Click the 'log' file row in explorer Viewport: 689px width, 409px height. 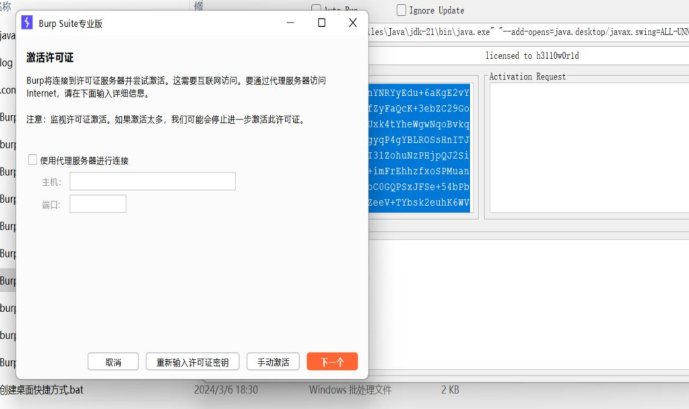pos(7,63)
